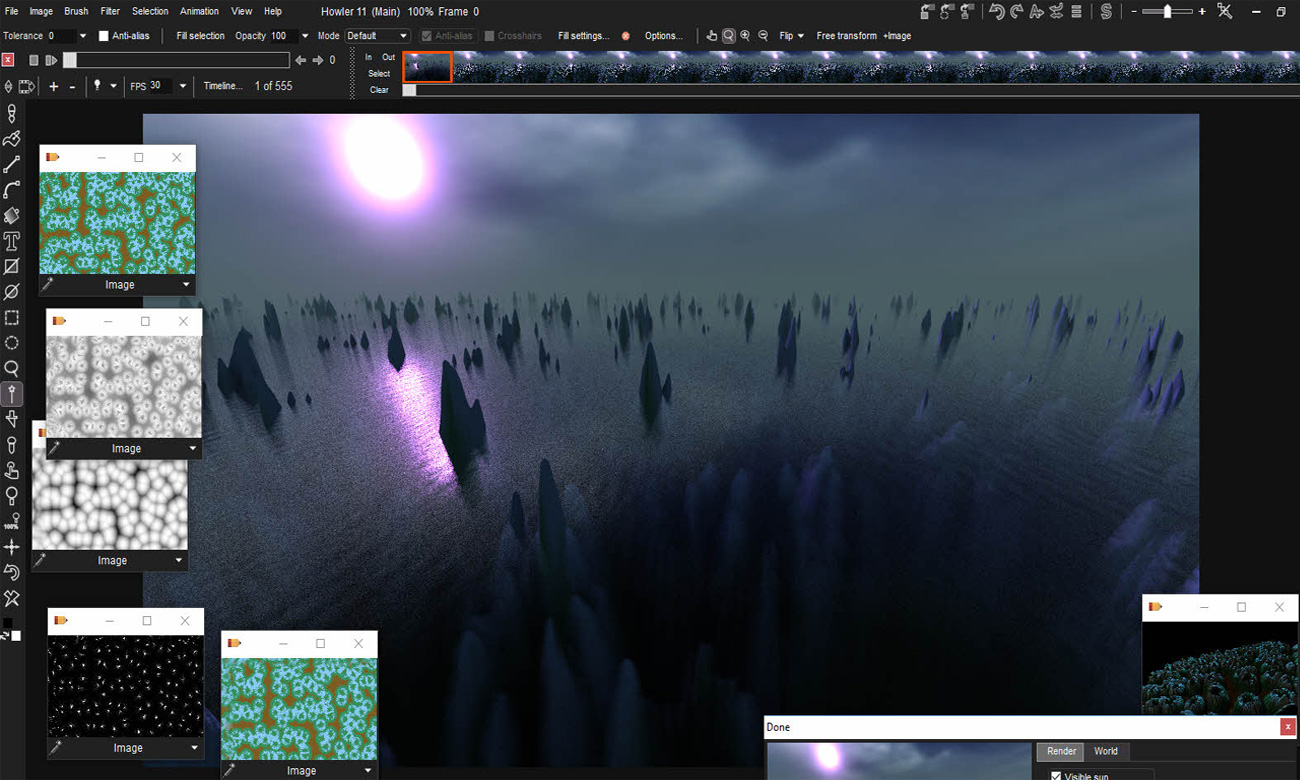Viewport: 1300px width, 780px height.
Task: Enable the Anti-alias checkbox near Tolerance
Action: pos(104,36)
